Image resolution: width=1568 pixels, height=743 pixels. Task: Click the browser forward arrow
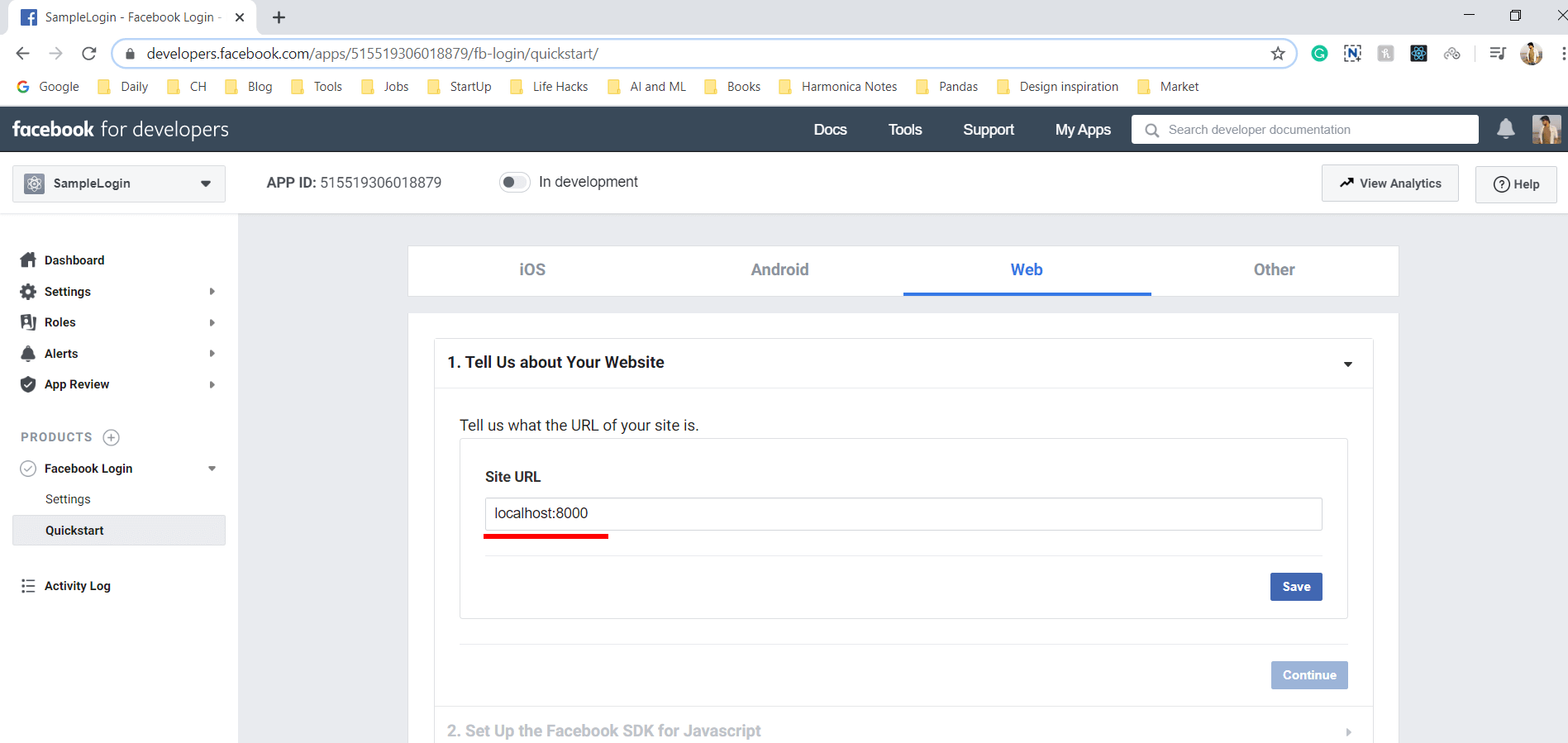(x=55, y=54)
